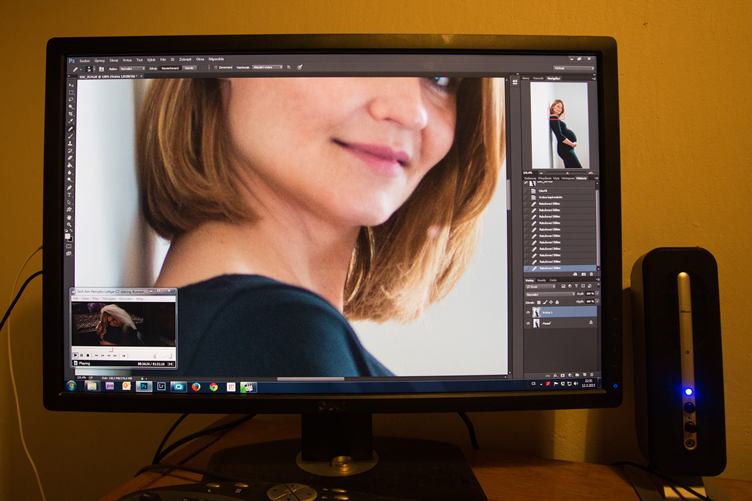
Task: Open the tool preset picker
Action: click(76, 69)
